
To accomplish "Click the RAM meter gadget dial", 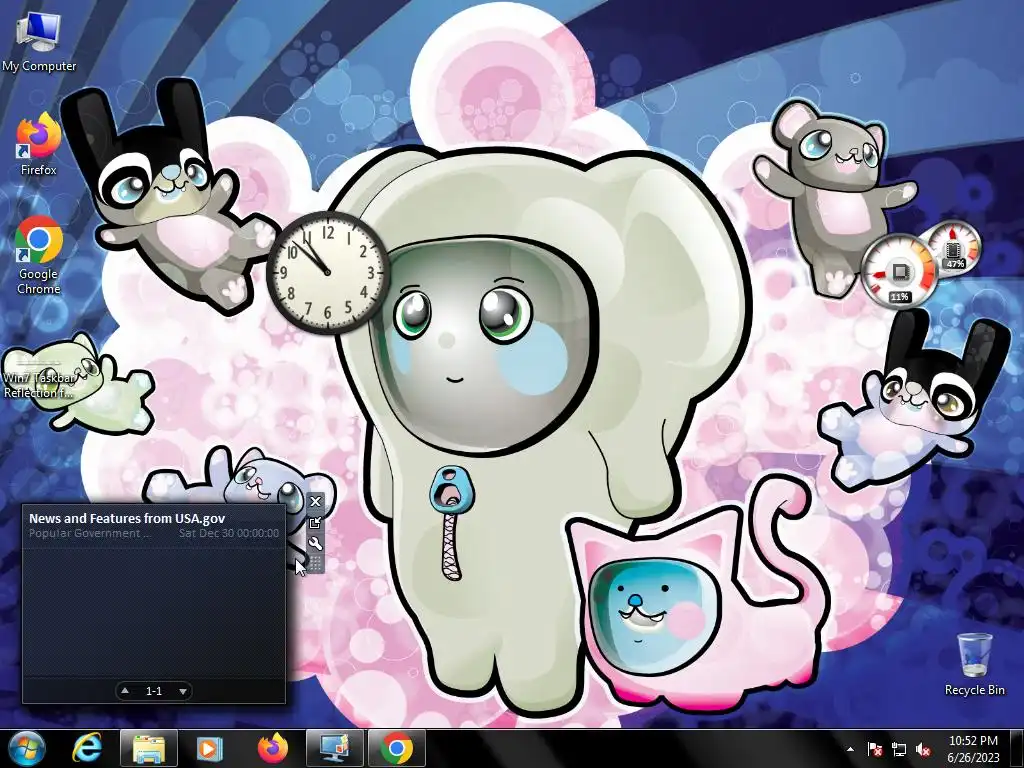I will 954,248.
